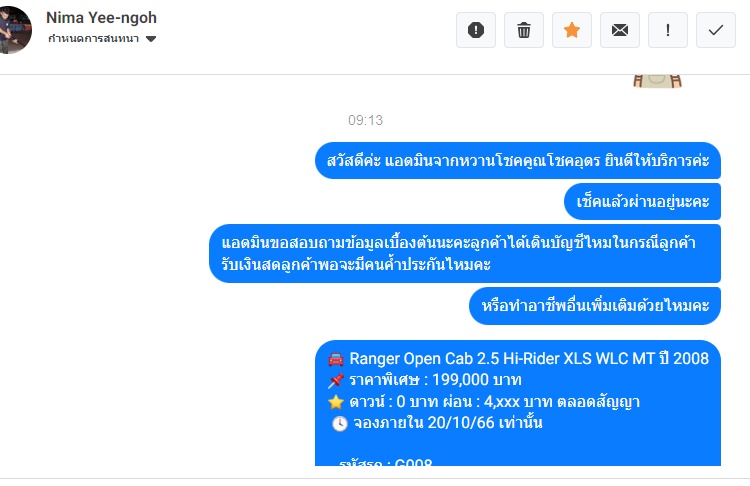Select the สวัสดีค่ะ greeting message bubble
The image size is (750, 486).
tap(518, 160)
